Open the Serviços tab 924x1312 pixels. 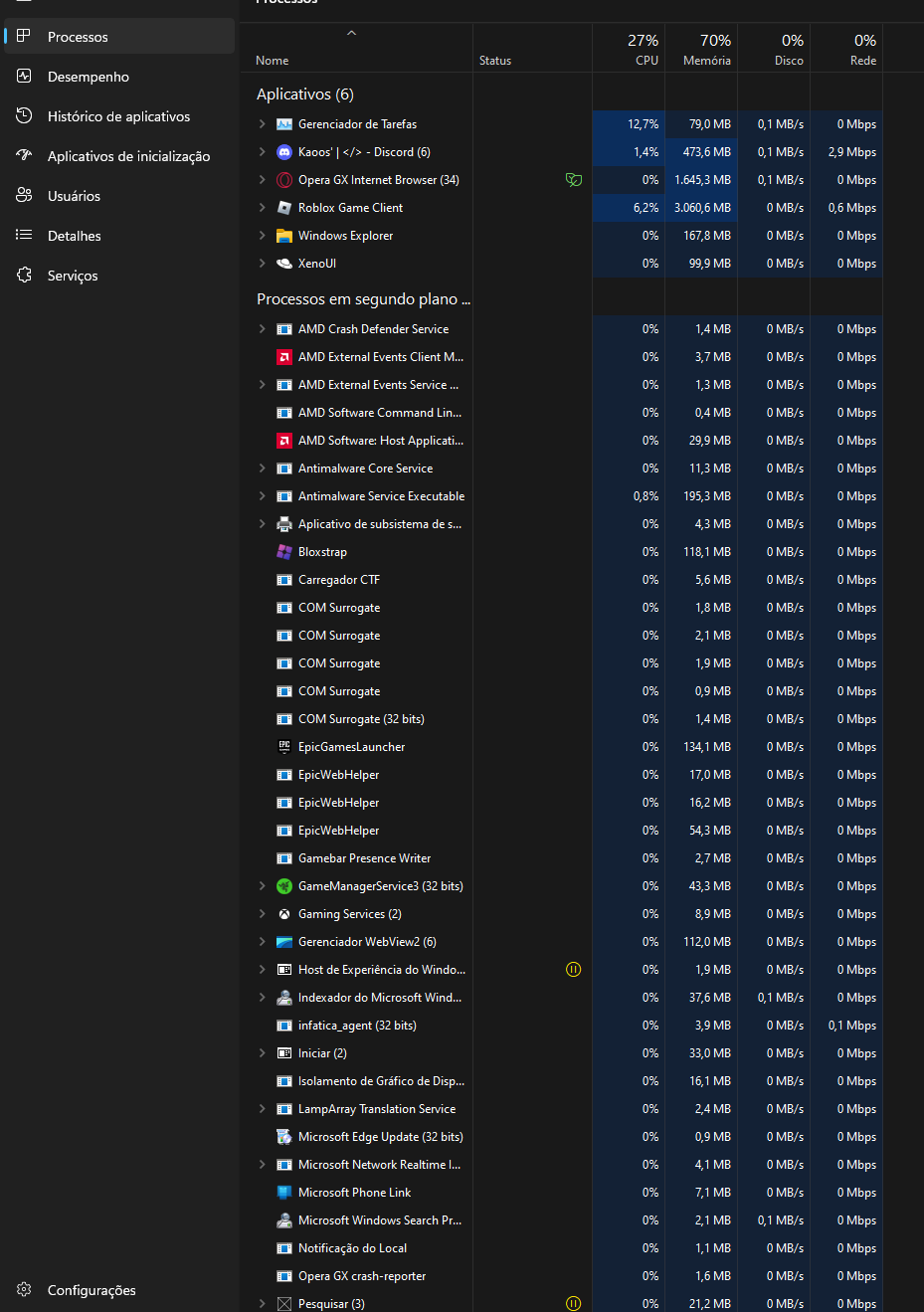tap(119, 276)
